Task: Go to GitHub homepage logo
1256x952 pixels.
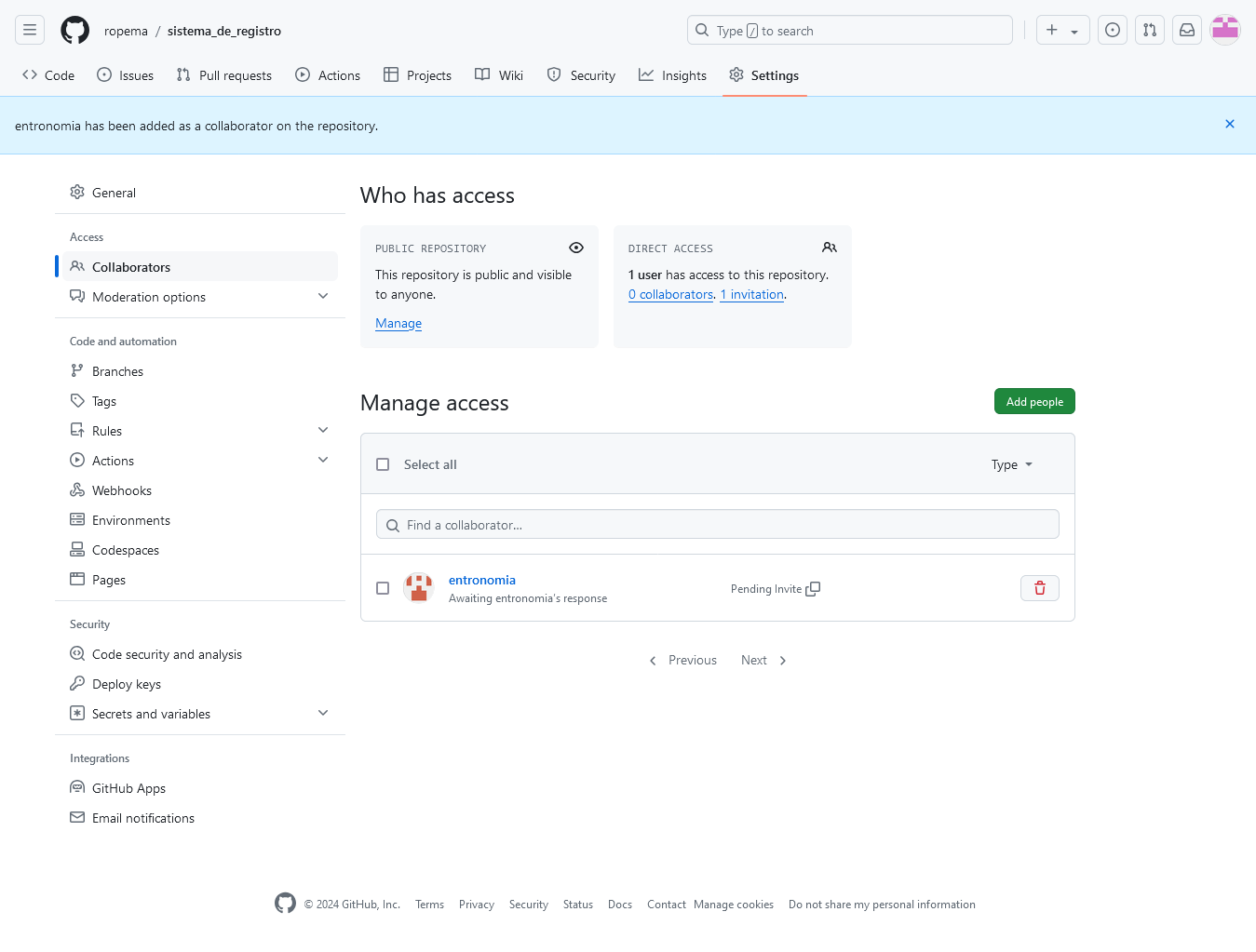Action: (x=74, y=30)
